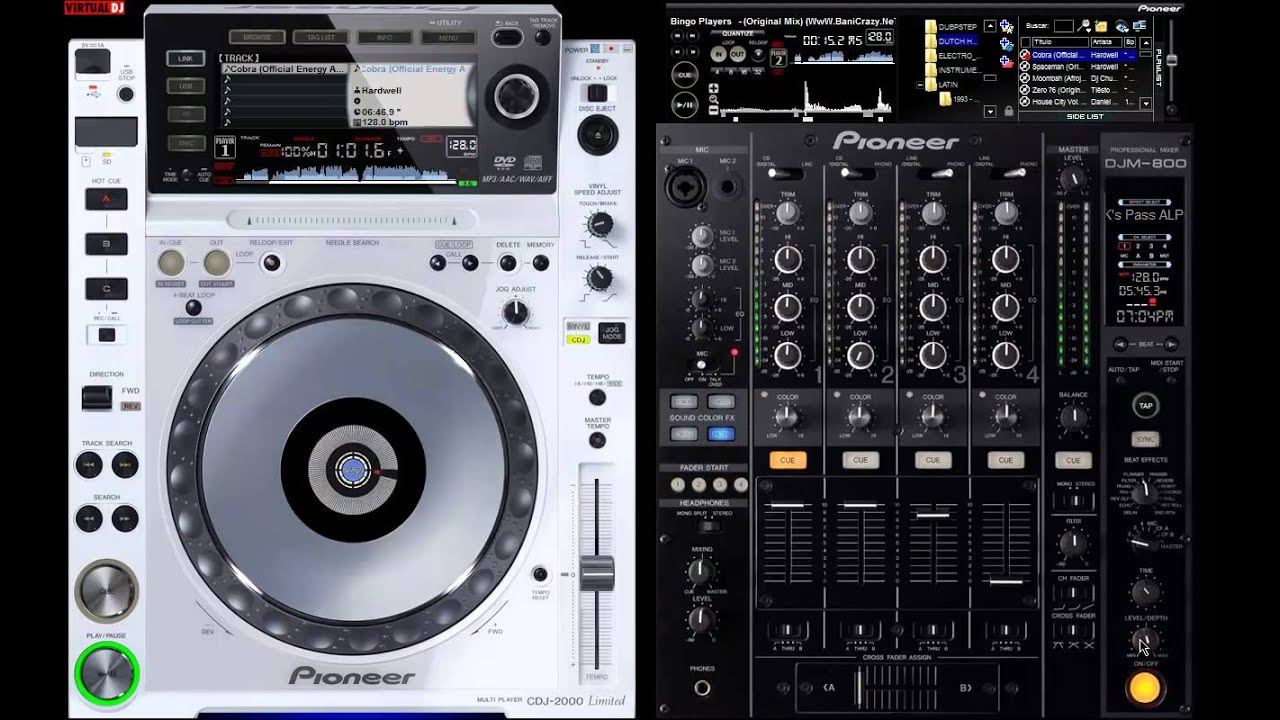Select the USB source button
This screenshot has height=720, width=1280.
pyautogui.click(x=186, y=87)
